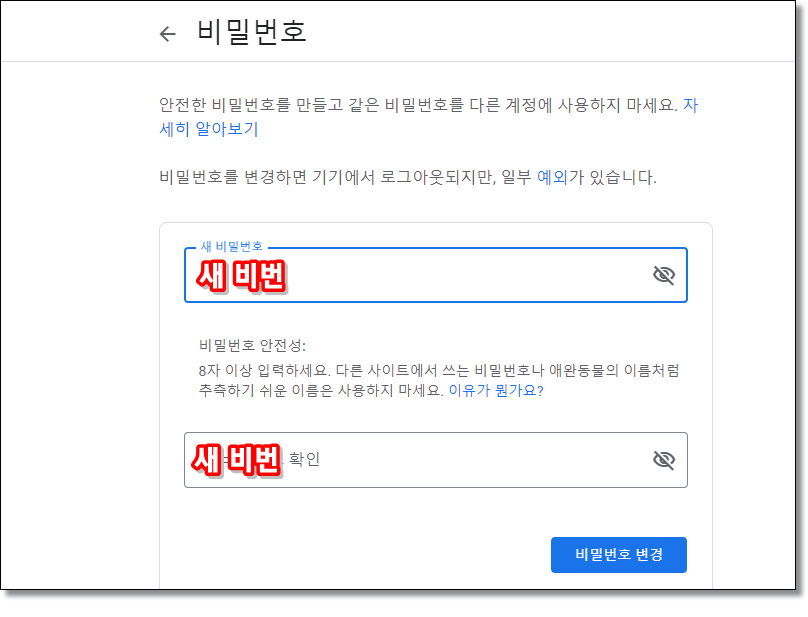
Task: Click the crossed-out eye icon in the confirm field
Action: pos(662,460)
